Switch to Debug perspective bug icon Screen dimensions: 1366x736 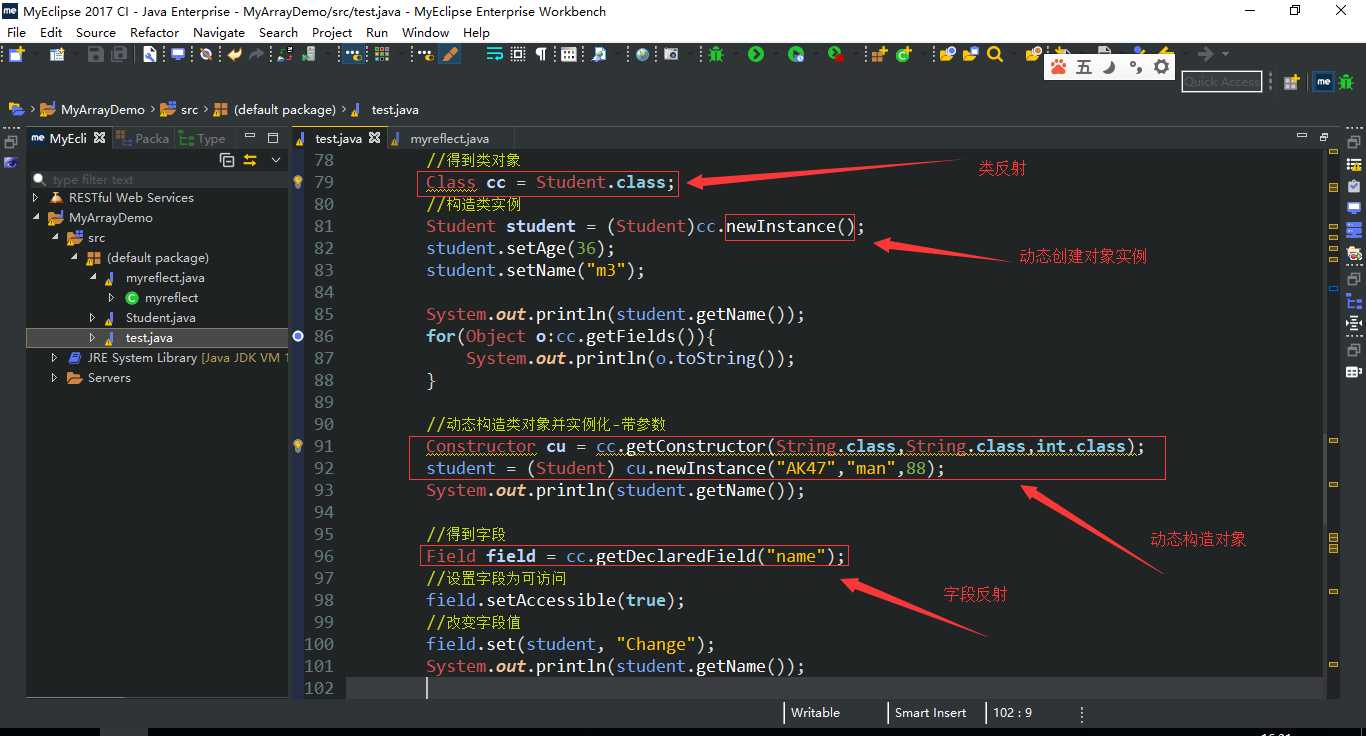[1346, 82]
